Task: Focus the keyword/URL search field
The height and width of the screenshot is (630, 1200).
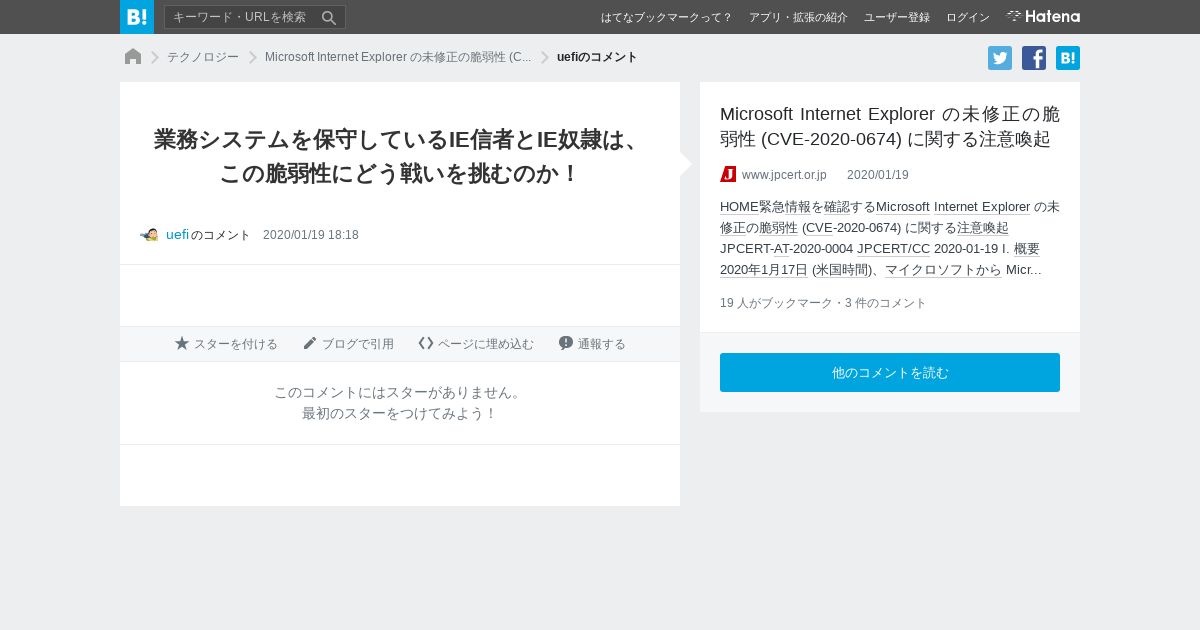Action: pos(255,17)
